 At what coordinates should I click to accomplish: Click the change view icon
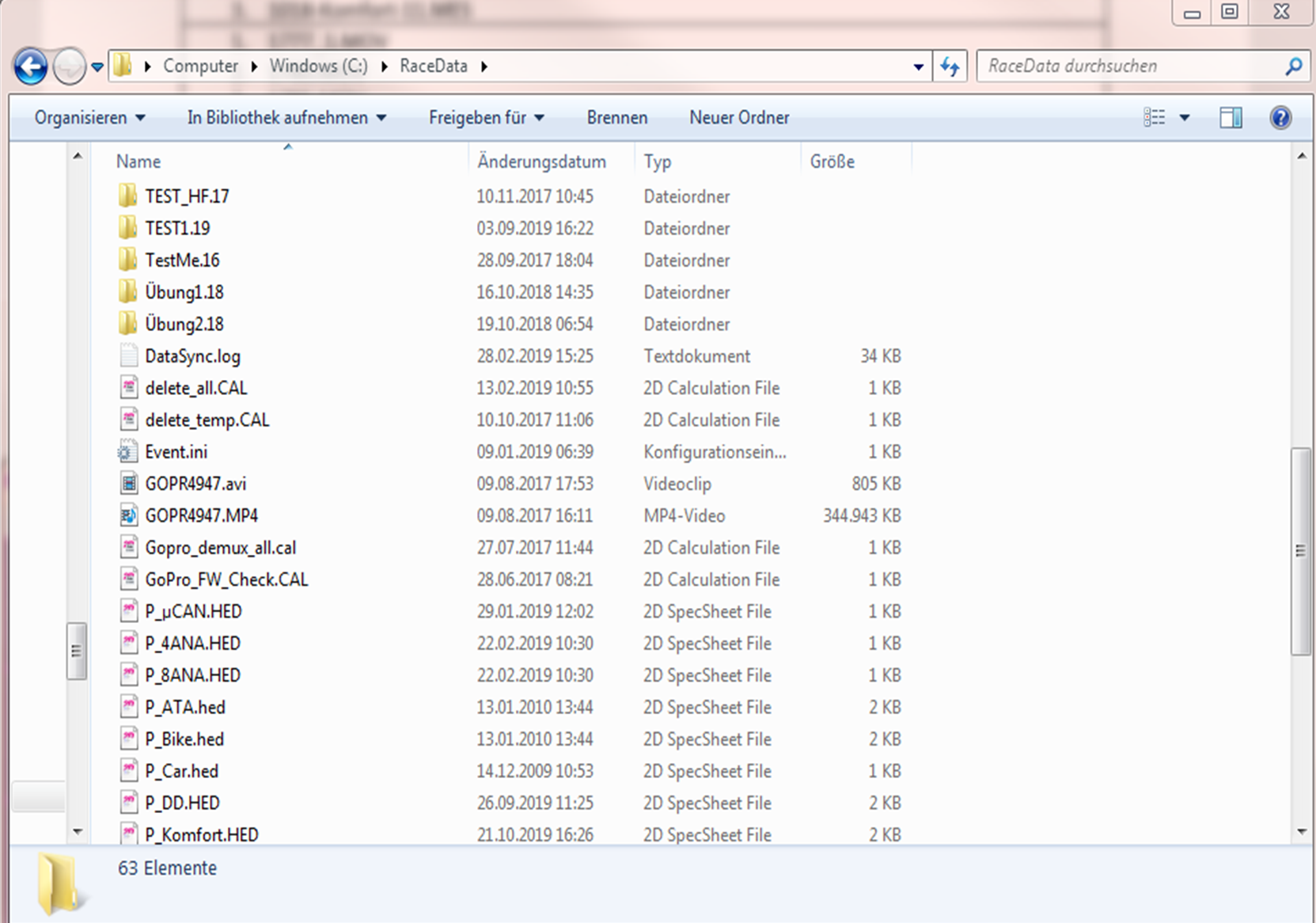[x=1155, y=118]
